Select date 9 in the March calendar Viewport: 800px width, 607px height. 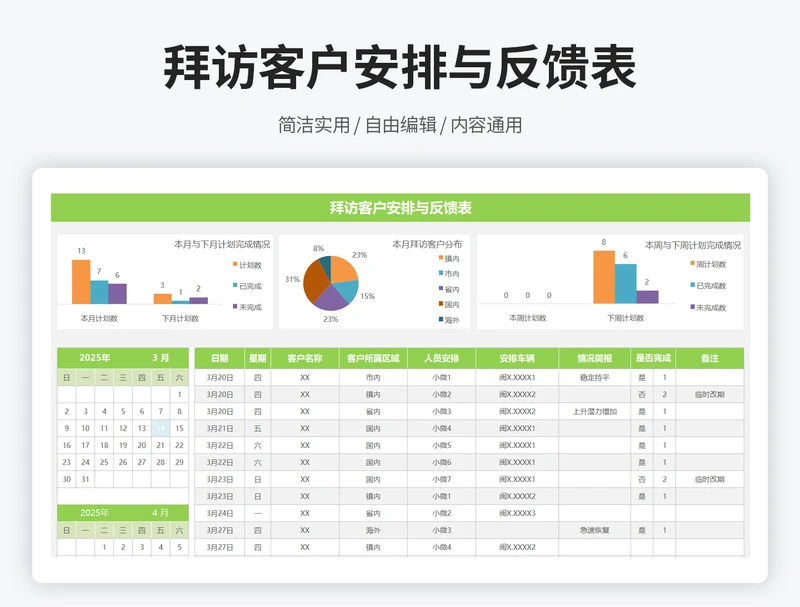pyautogui.click(x=66, y=428)
